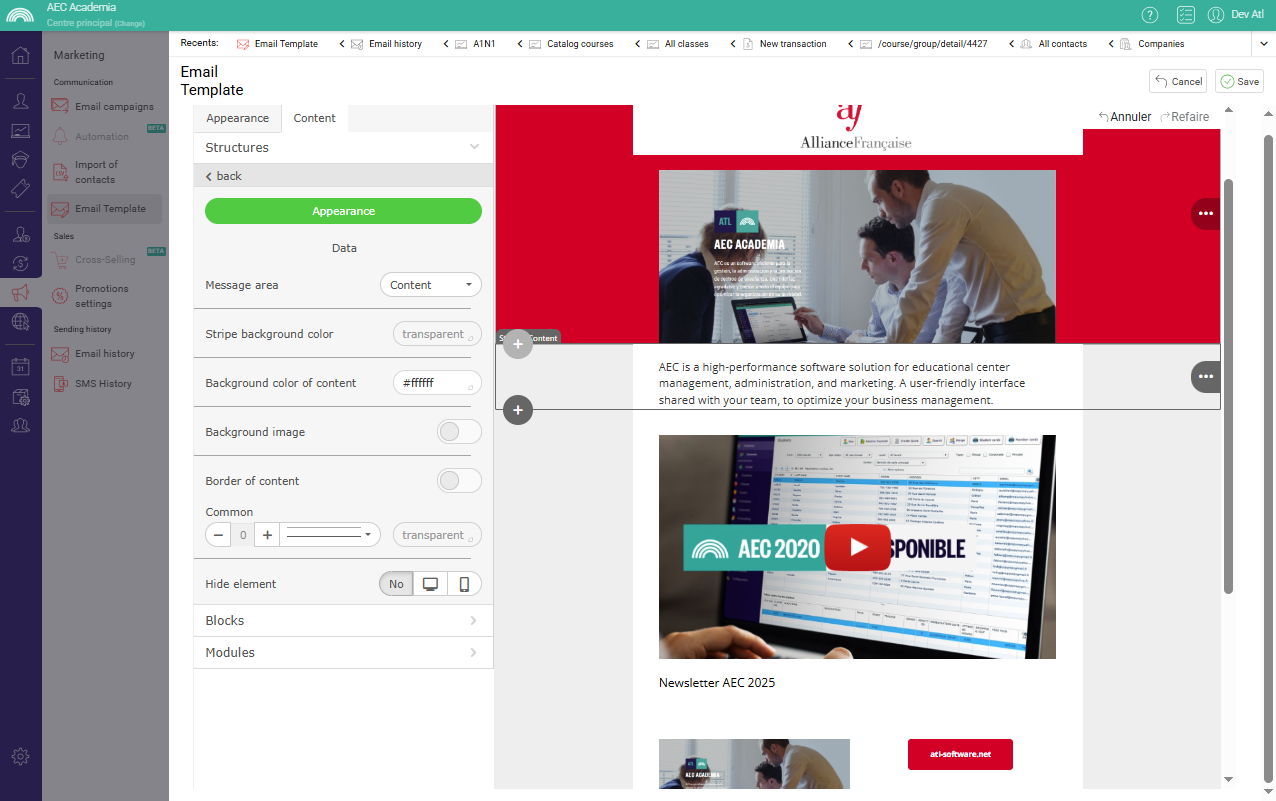Click the Save button

point(1239,82)
